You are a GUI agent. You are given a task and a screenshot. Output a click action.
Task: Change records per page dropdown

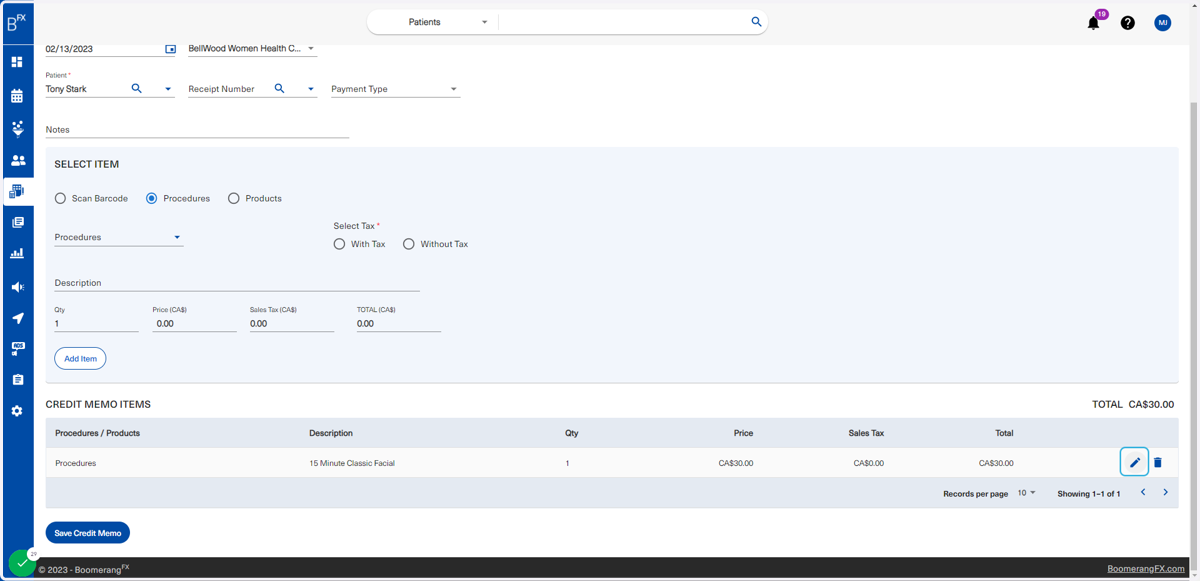pos(1027,493)
